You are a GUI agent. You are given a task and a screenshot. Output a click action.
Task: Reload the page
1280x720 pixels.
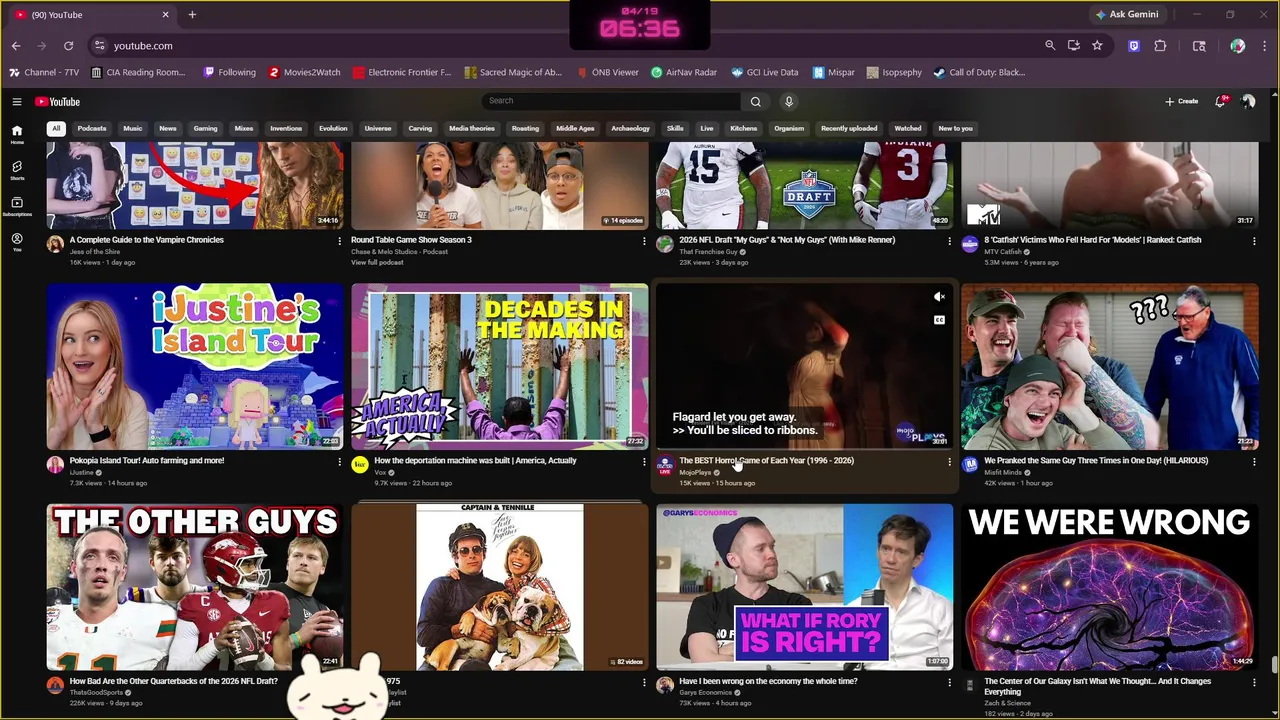point(68,45)
